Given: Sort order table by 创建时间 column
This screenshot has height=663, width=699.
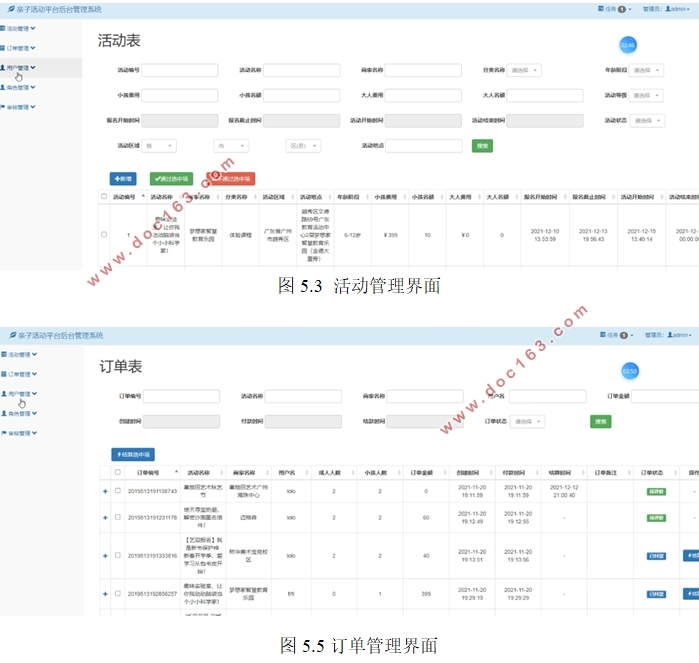Looking at the screenshot, I should [x=472, y=473].
